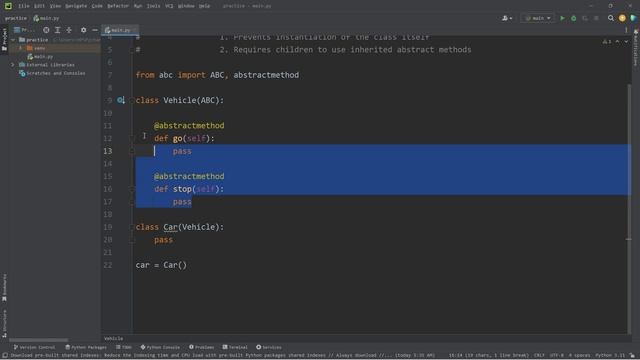Collapse fold marker at class Car line 19
640x360 pixels.
pos(131,227)
